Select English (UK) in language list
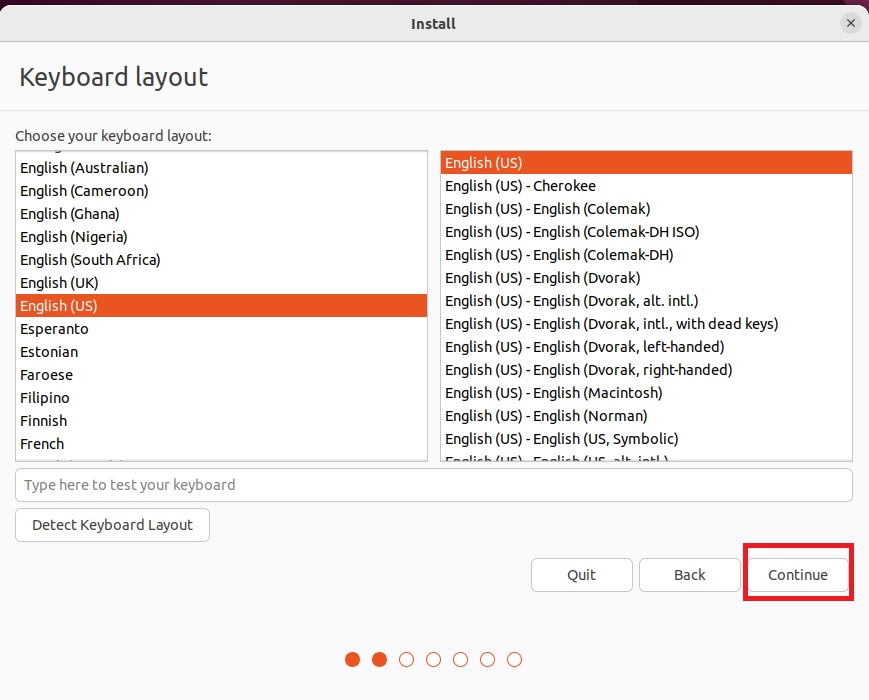869x700 pixels. point(59,283)
